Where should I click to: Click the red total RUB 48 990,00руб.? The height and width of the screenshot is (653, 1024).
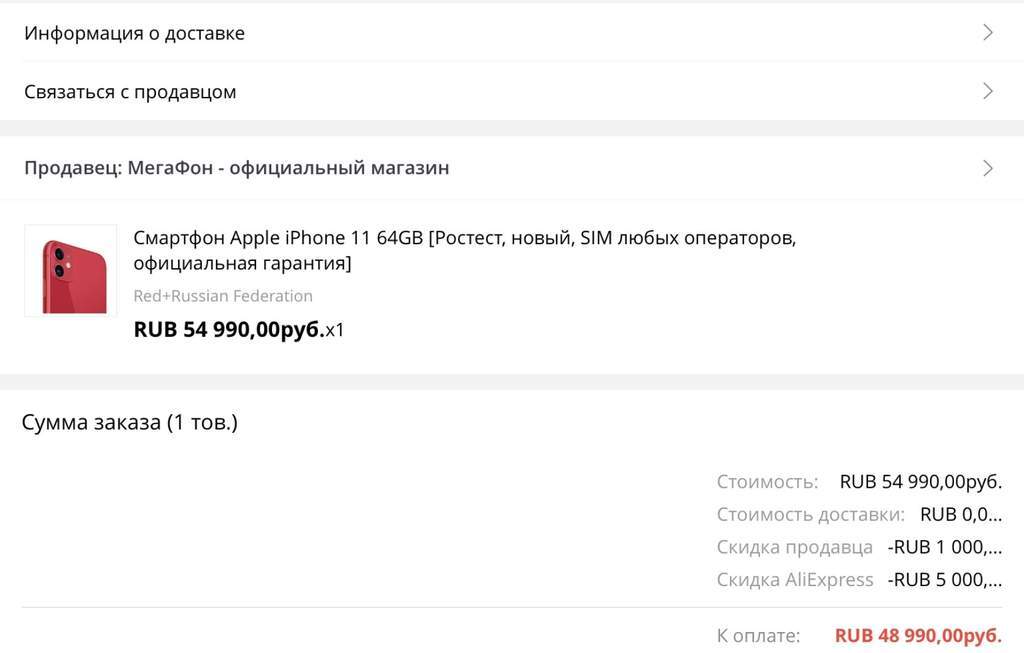(x=918, y=635)
